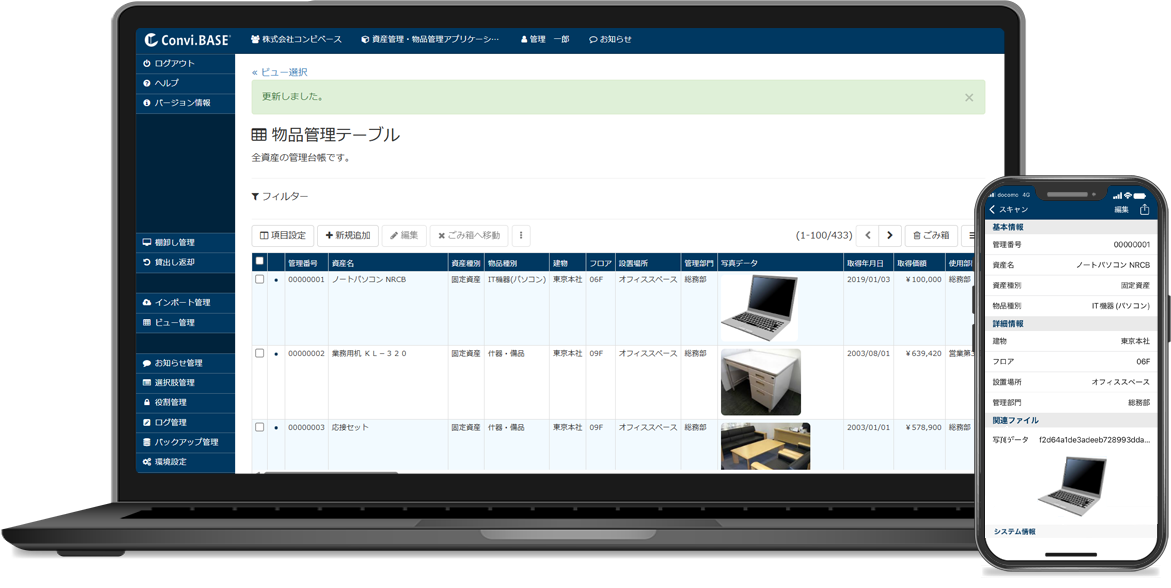Screen dimensions: 1171x588
Task: Go to previous page of records
Action: (867, 236)
